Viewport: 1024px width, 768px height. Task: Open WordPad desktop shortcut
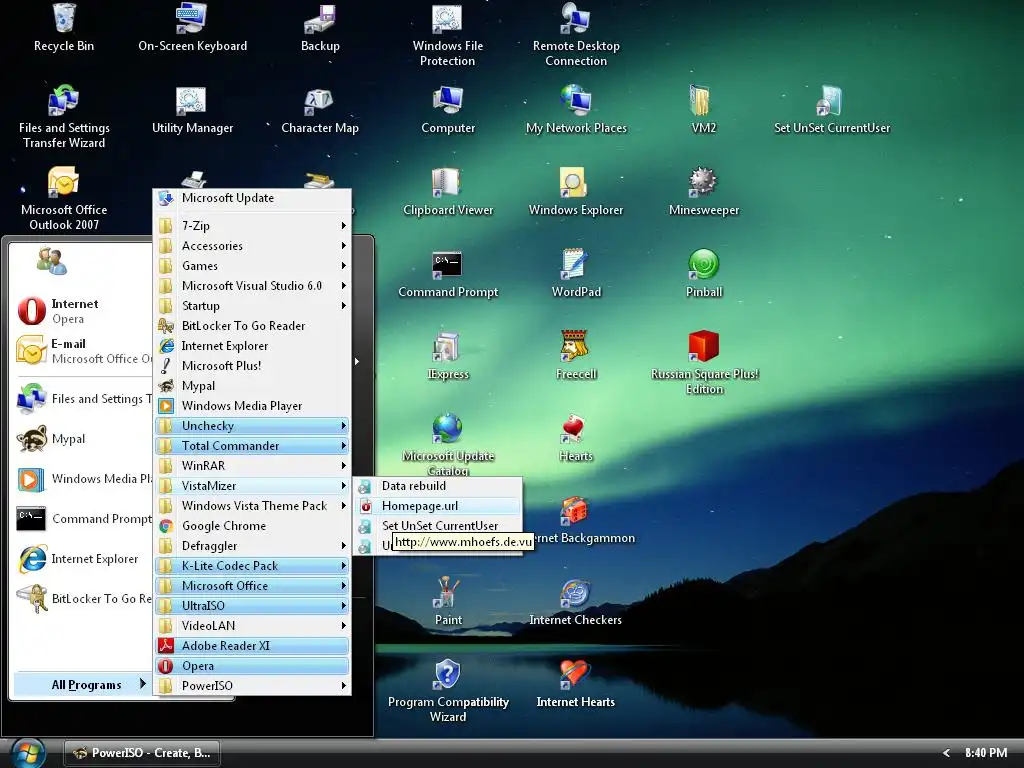576,274
